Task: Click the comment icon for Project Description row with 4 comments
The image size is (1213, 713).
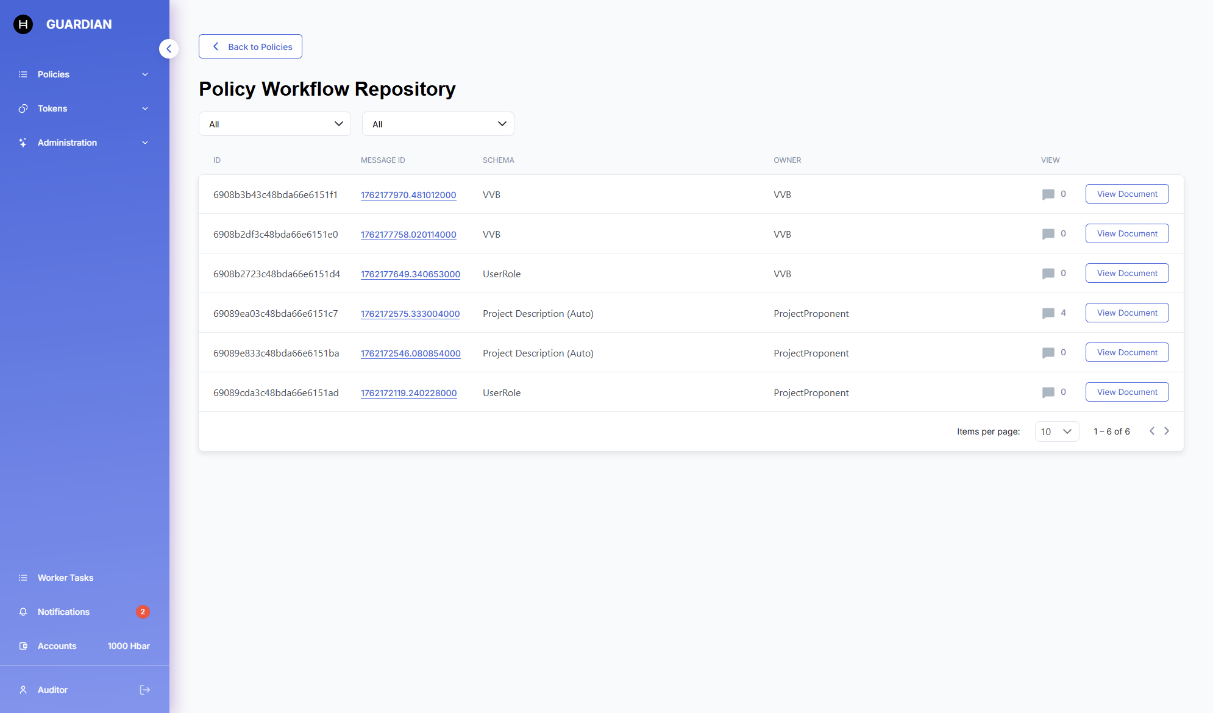Action: click(x=1048, y=314)
